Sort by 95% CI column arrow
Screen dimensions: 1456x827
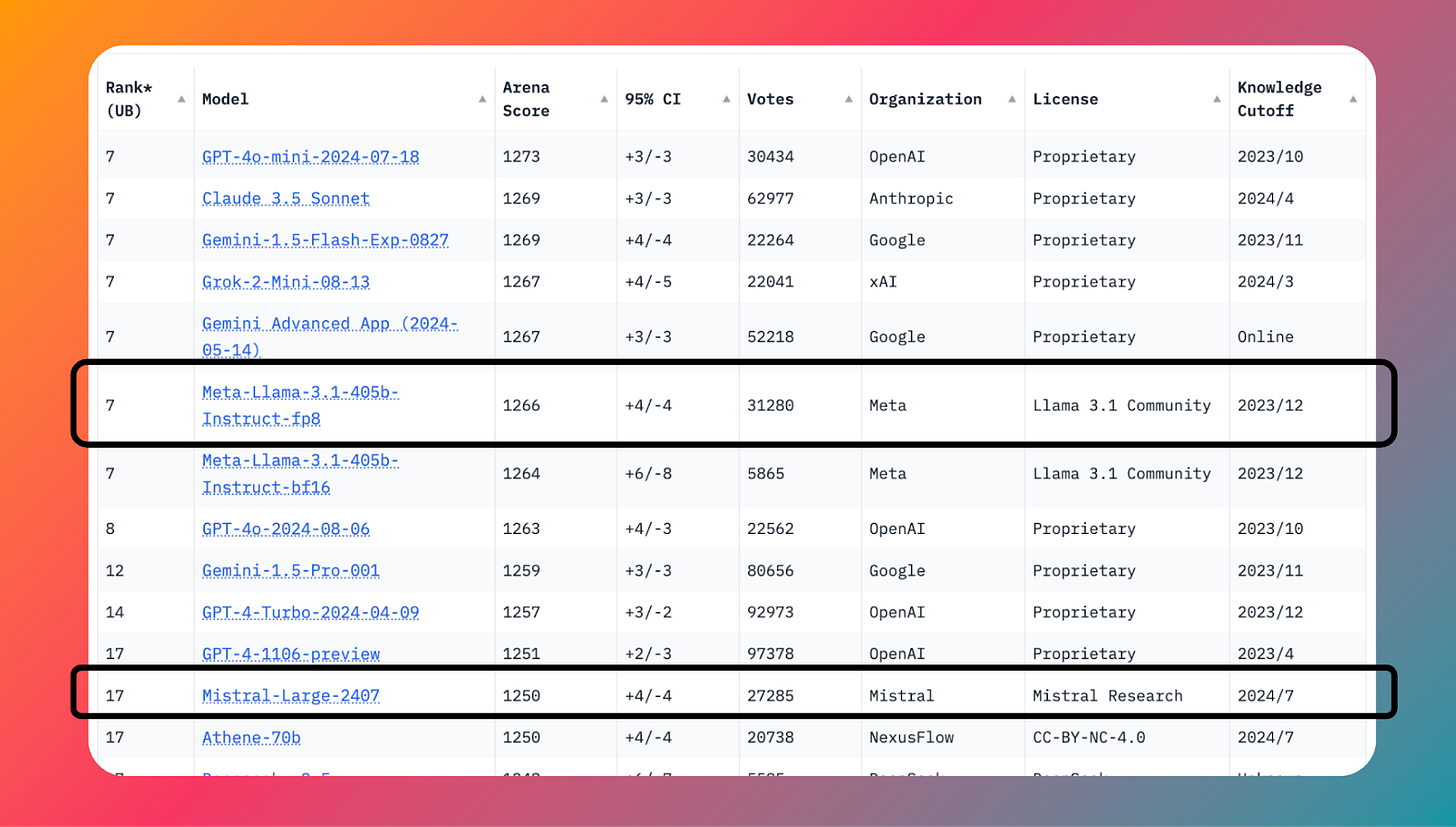(x=727, y=99)
